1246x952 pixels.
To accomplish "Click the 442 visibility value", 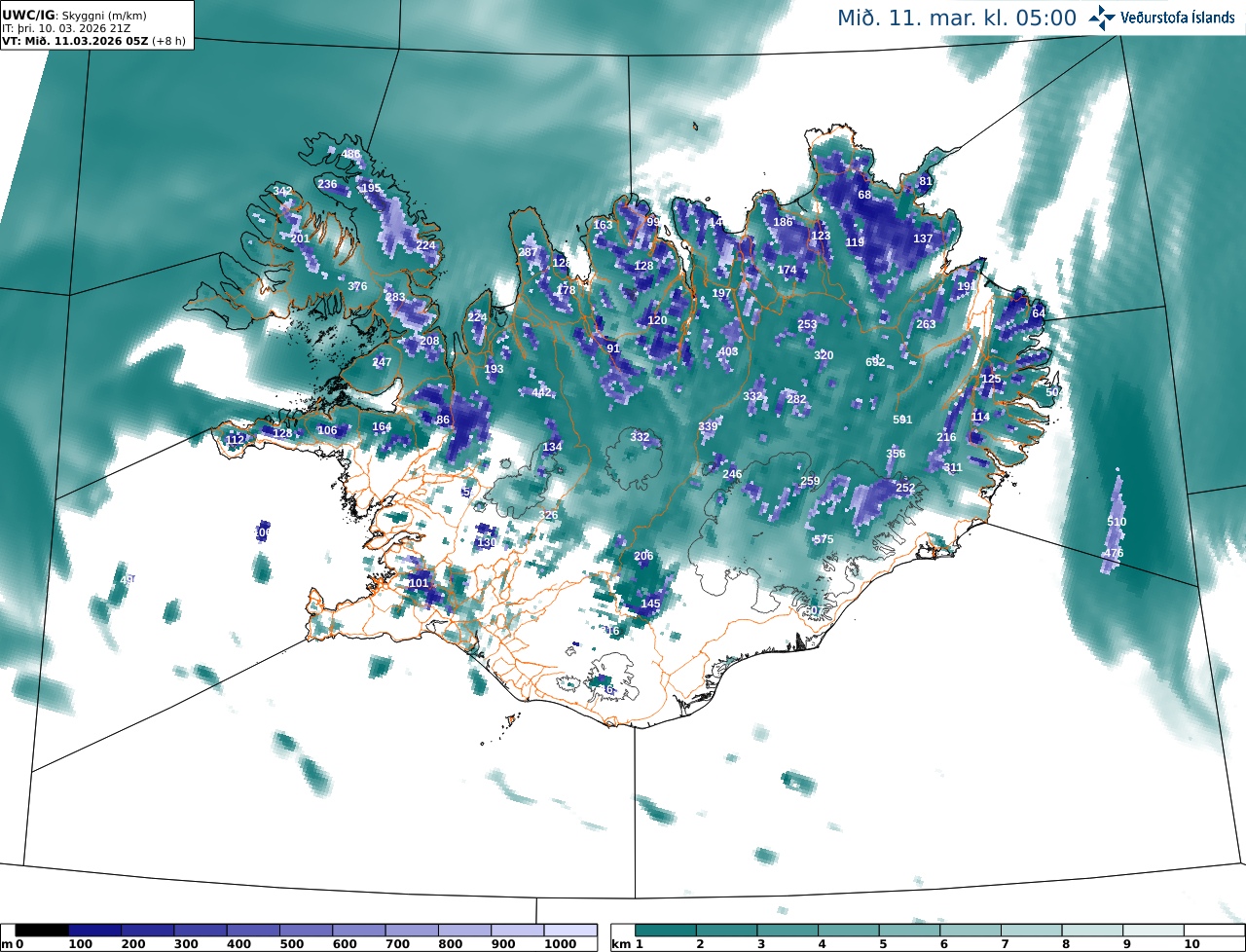I will (541, 392).
